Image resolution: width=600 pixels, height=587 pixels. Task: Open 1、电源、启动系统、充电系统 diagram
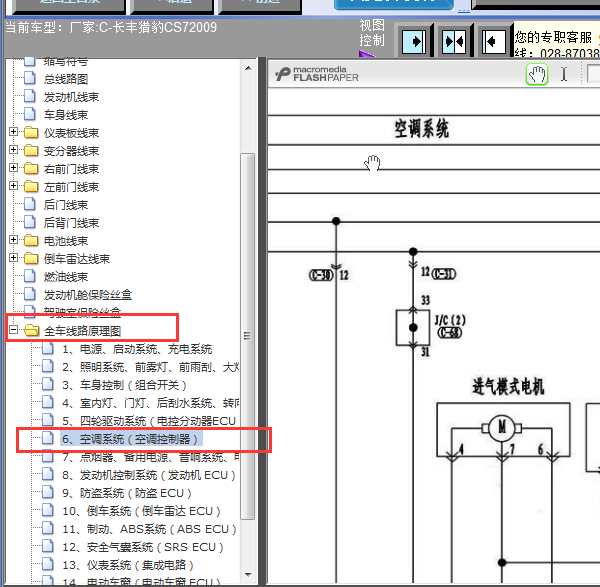(x=137, y=349)
